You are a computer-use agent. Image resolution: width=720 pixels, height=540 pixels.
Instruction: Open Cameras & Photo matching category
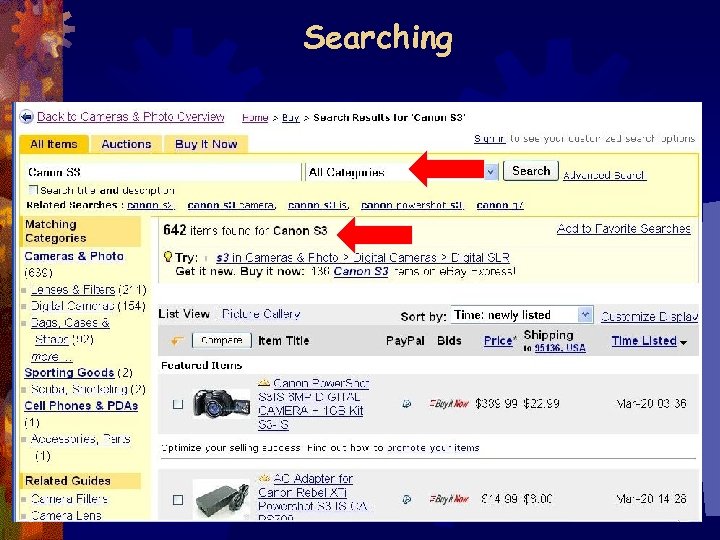coord(74,256)
